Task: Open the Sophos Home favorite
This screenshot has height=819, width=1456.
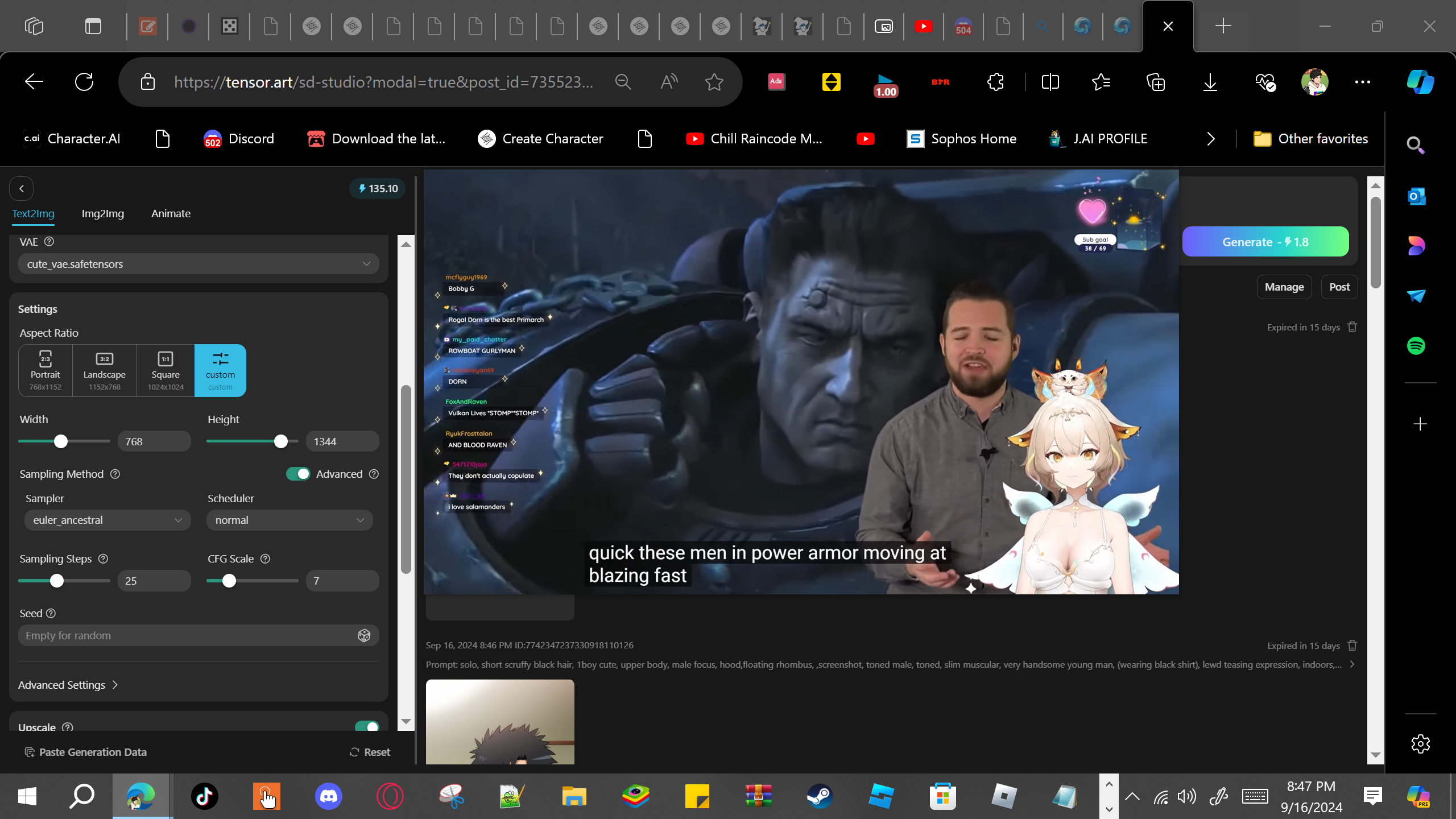Action: [962, 139]
